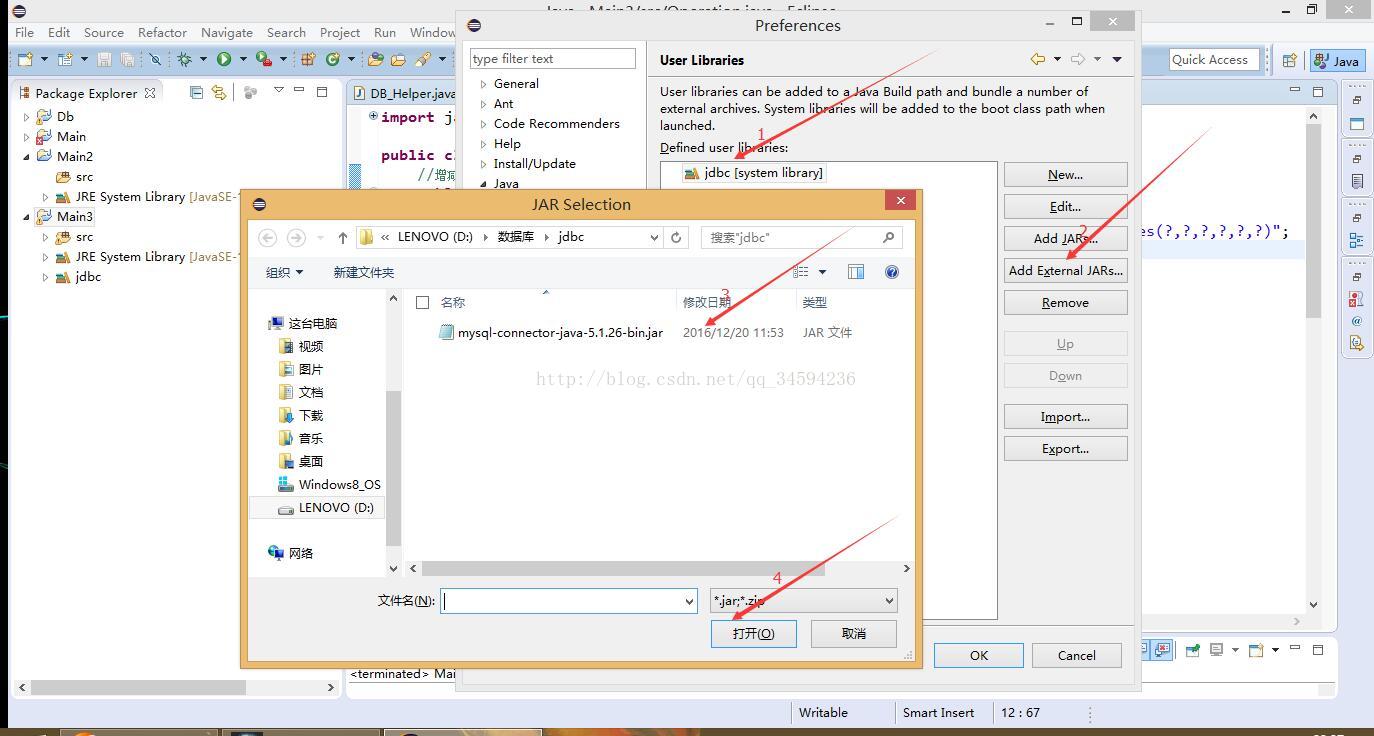
Task: Expand the jdbc library under Main3
Action: tap(45, 277)
